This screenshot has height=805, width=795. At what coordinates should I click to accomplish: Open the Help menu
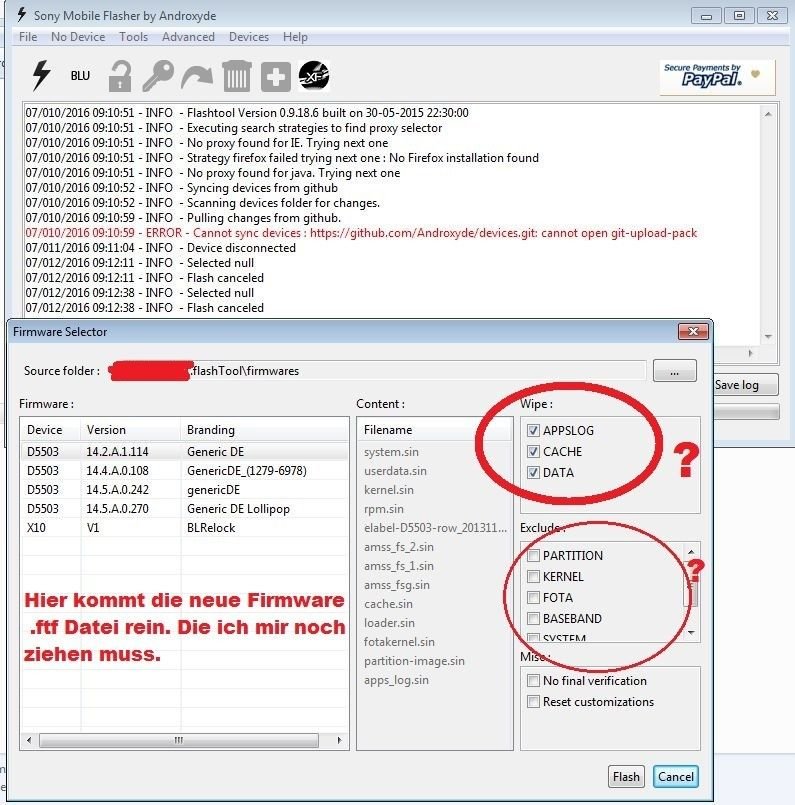295,37
